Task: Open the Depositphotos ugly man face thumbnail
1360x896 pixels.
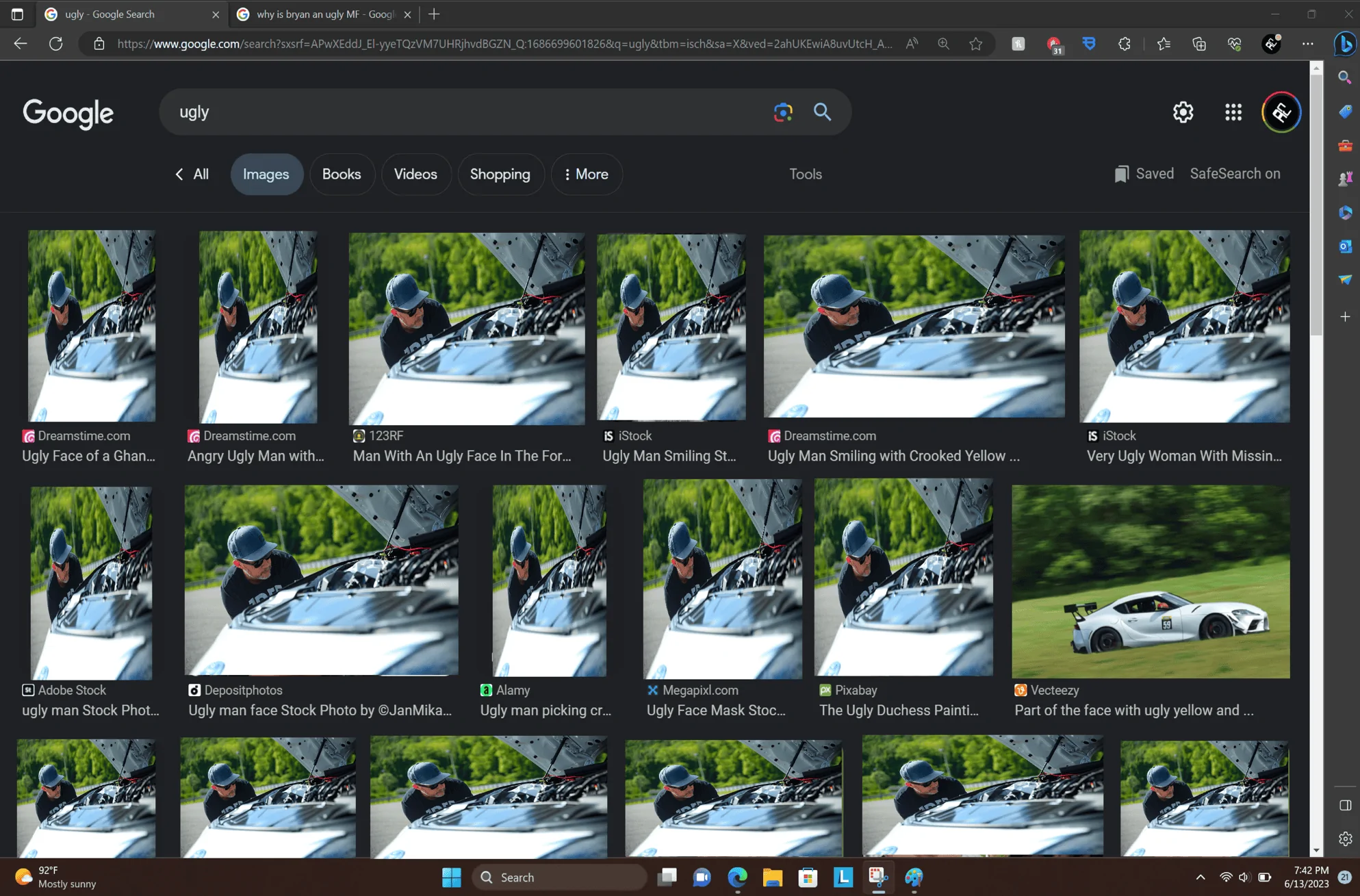Action: (321, 580)
